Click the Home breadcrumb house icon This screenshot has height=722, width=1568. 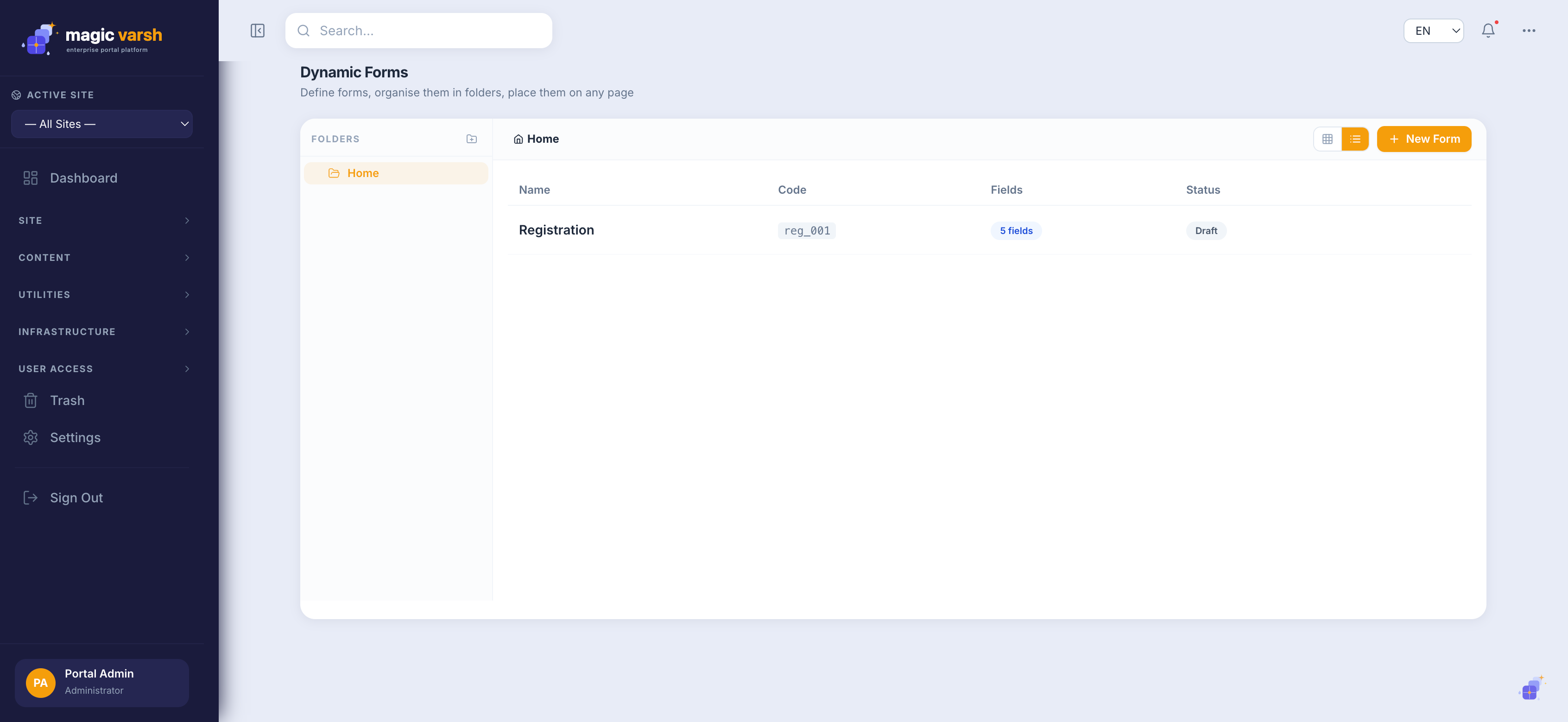[518, 139]
